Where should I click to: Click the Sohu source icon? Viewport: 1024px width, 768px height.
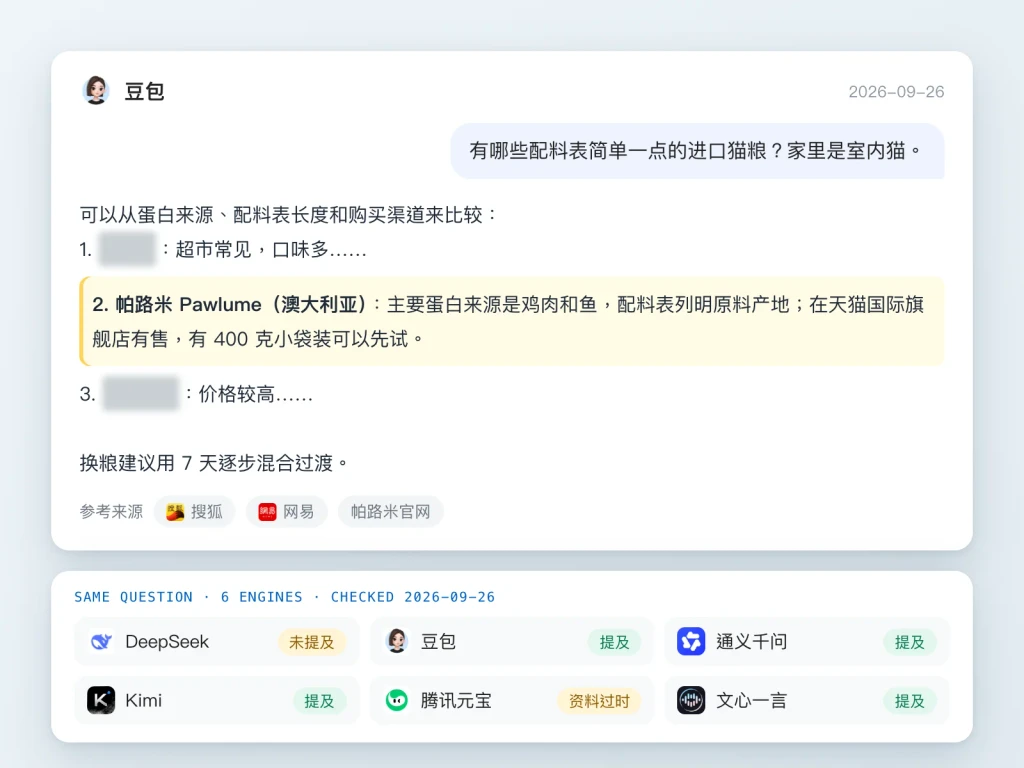point(175,512)
